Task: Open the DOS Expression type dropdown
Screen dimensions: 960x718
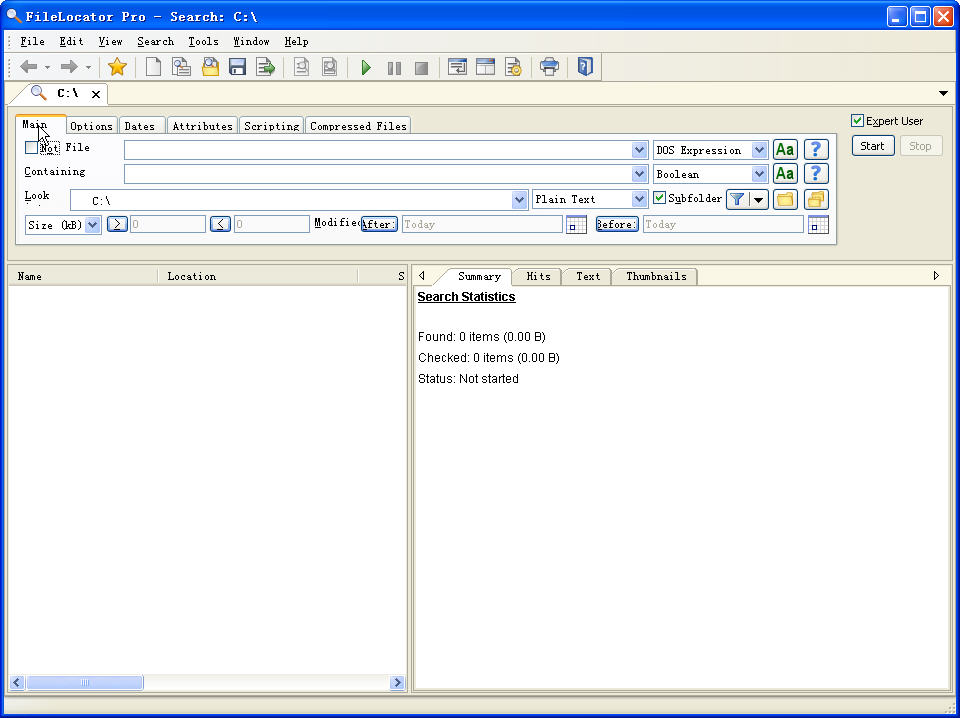Action: pos(759,150)
